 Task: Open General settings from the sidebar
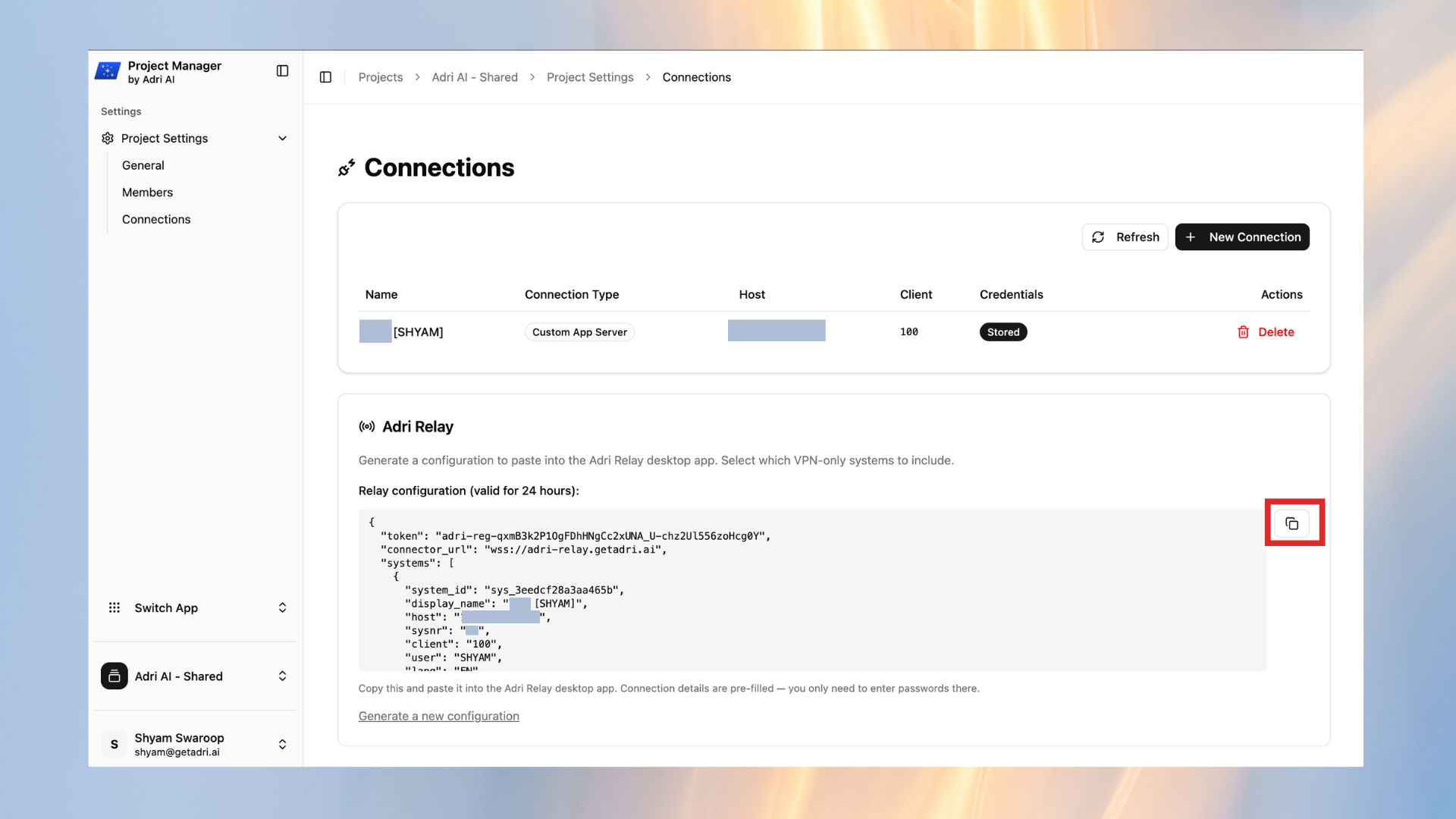click(x=143, y=165)
